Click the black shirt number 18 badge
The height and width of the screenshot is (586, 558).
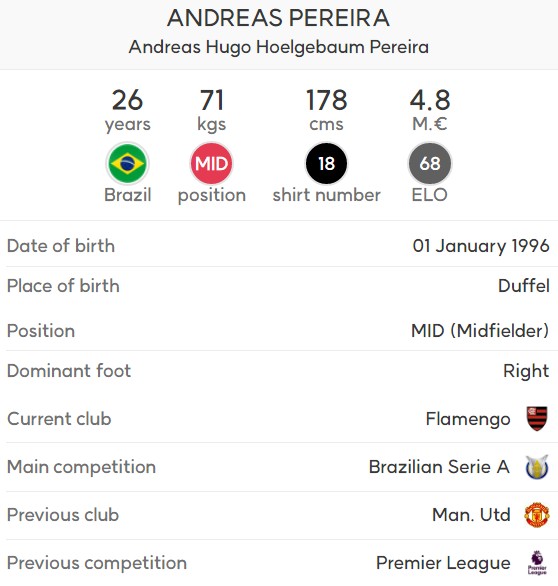click(326, 163)
